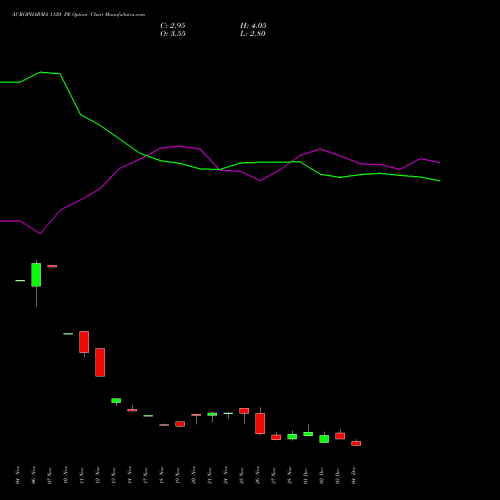Click the 01 Dec date label

coord(306,476)
